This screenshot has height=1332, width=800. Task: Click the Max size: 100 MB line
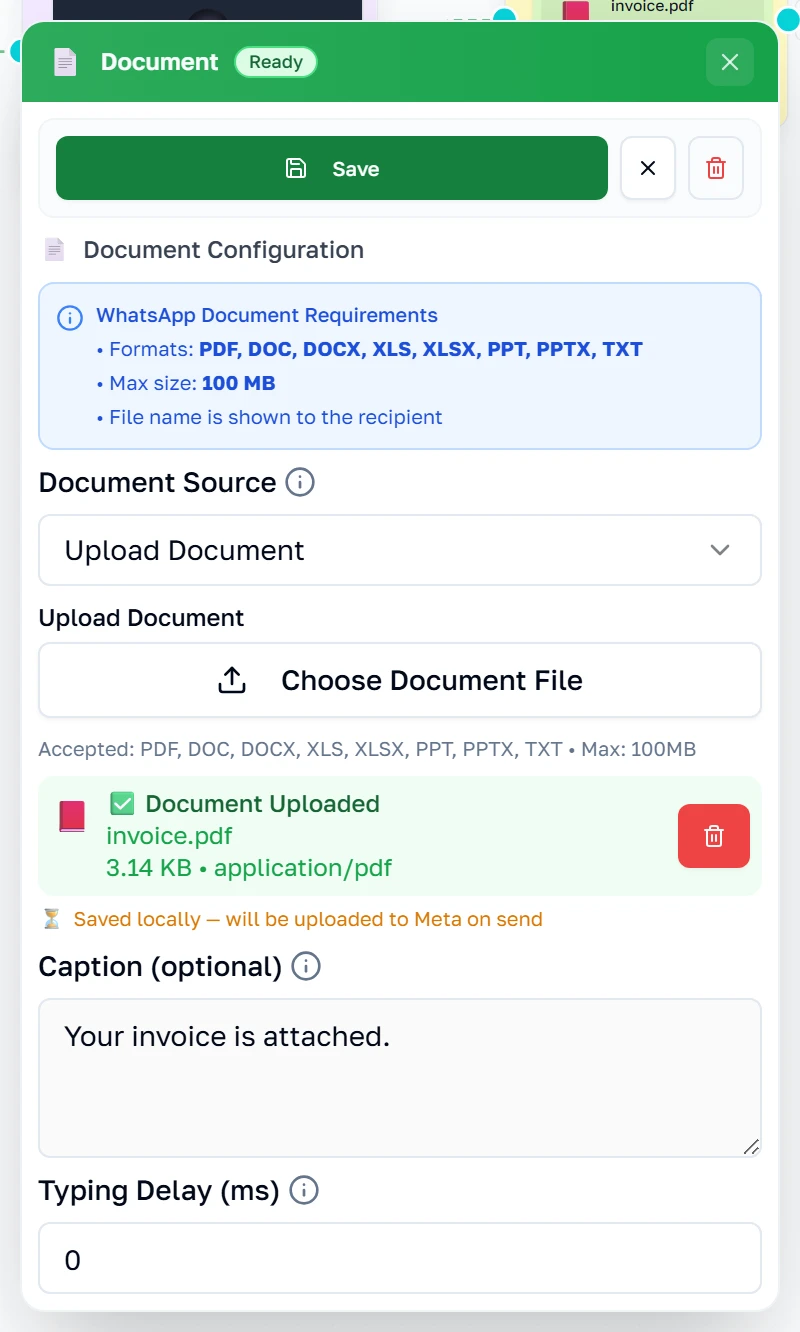[x=186, y=383]
